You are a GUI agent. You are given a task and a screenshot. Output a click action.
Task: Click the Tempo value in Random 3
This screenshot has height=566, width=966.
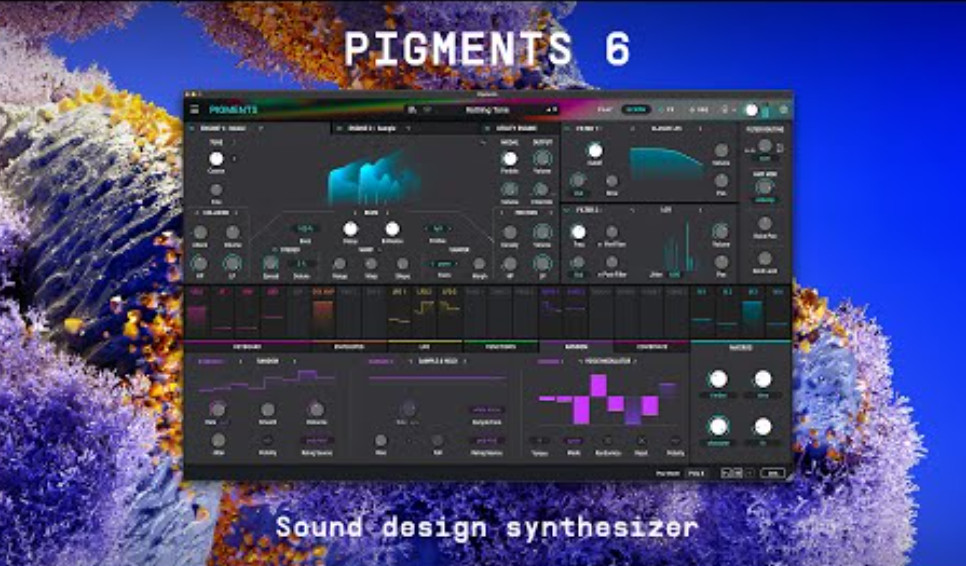click(x=540, y=440)
